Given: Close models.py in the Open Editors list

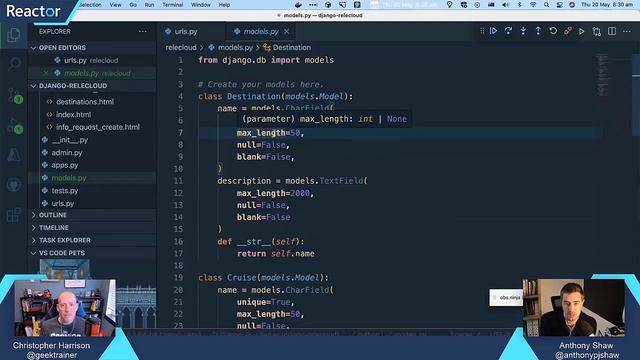Looking at the screenshot, I should point(46,73).
